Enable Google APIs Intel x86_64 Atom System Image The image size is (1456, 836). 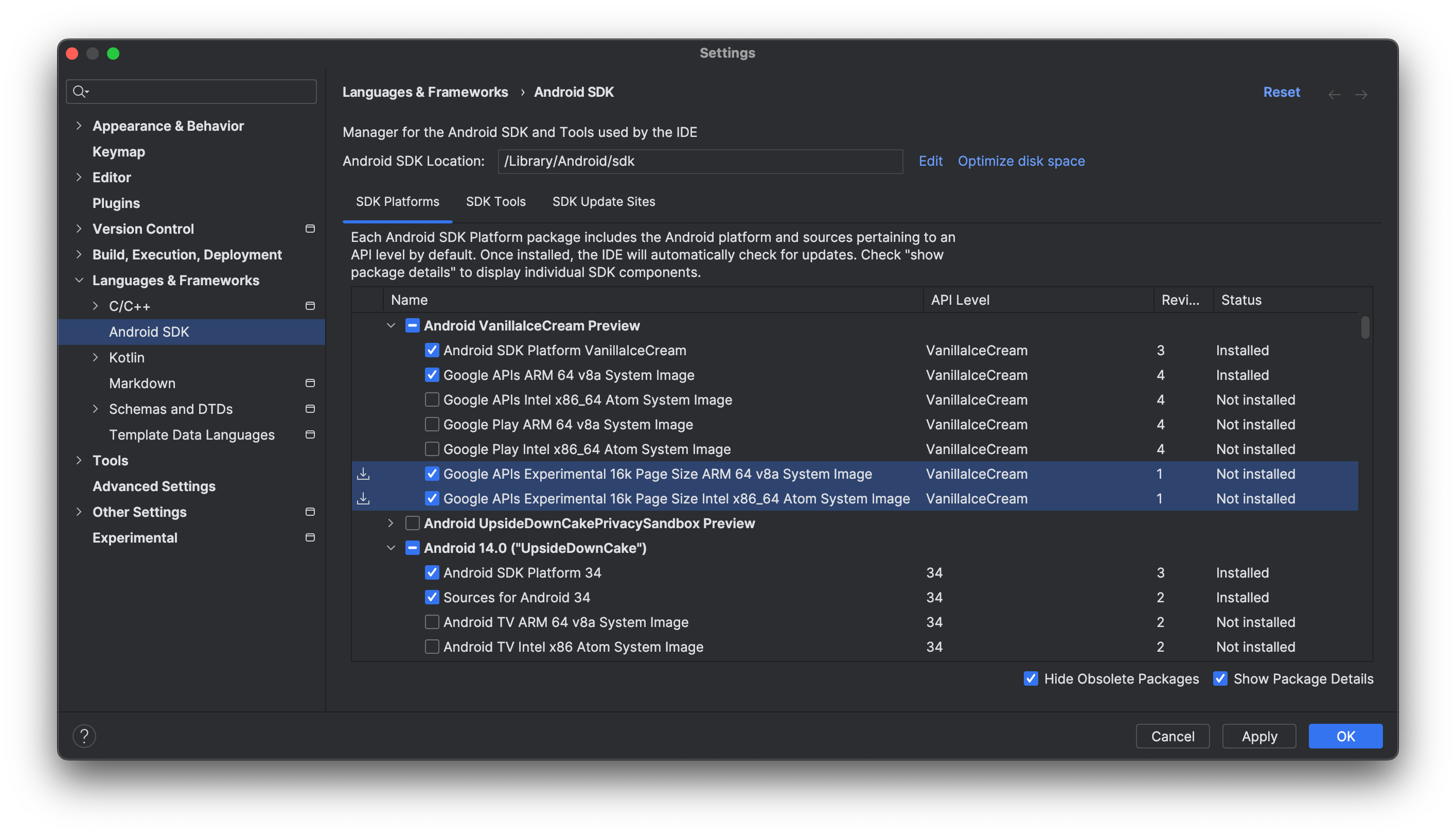[431, 399]
